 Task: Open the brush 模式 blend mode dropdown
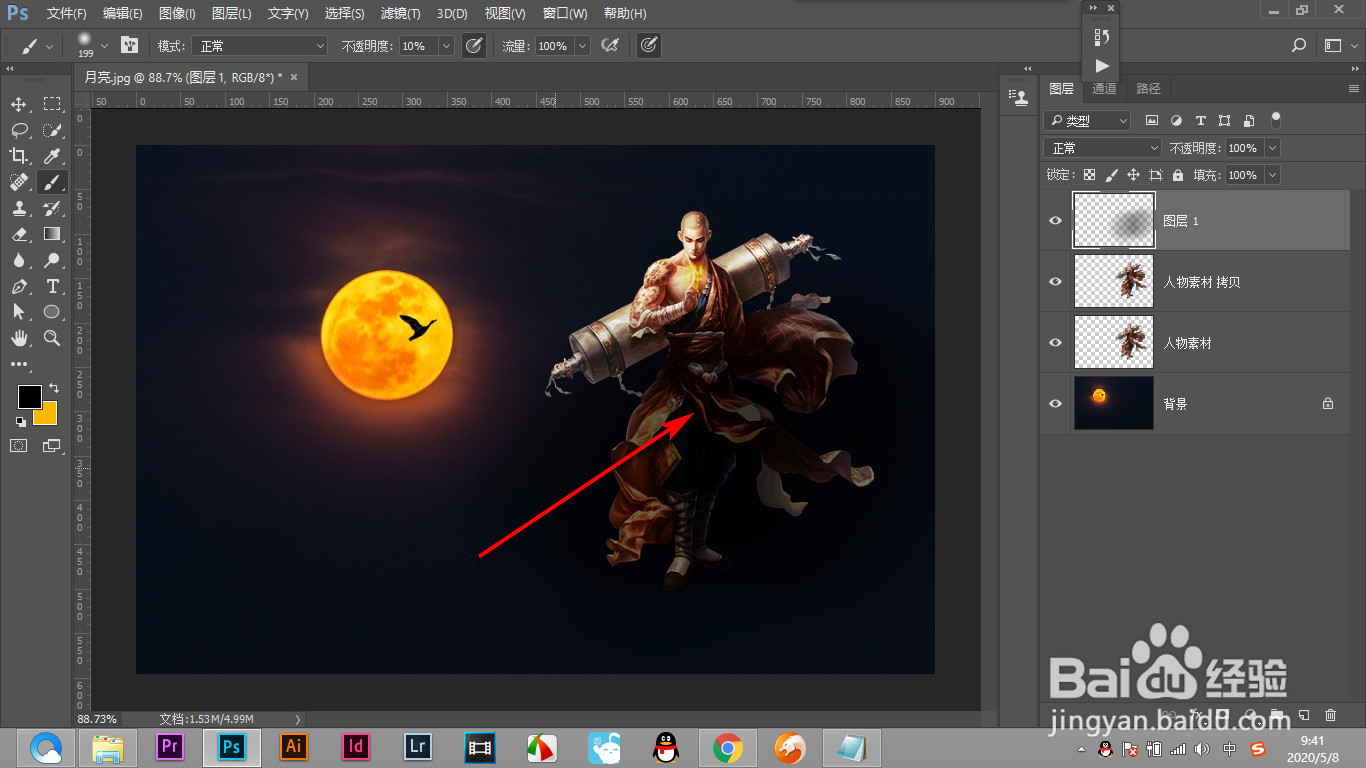click(261, 46)
